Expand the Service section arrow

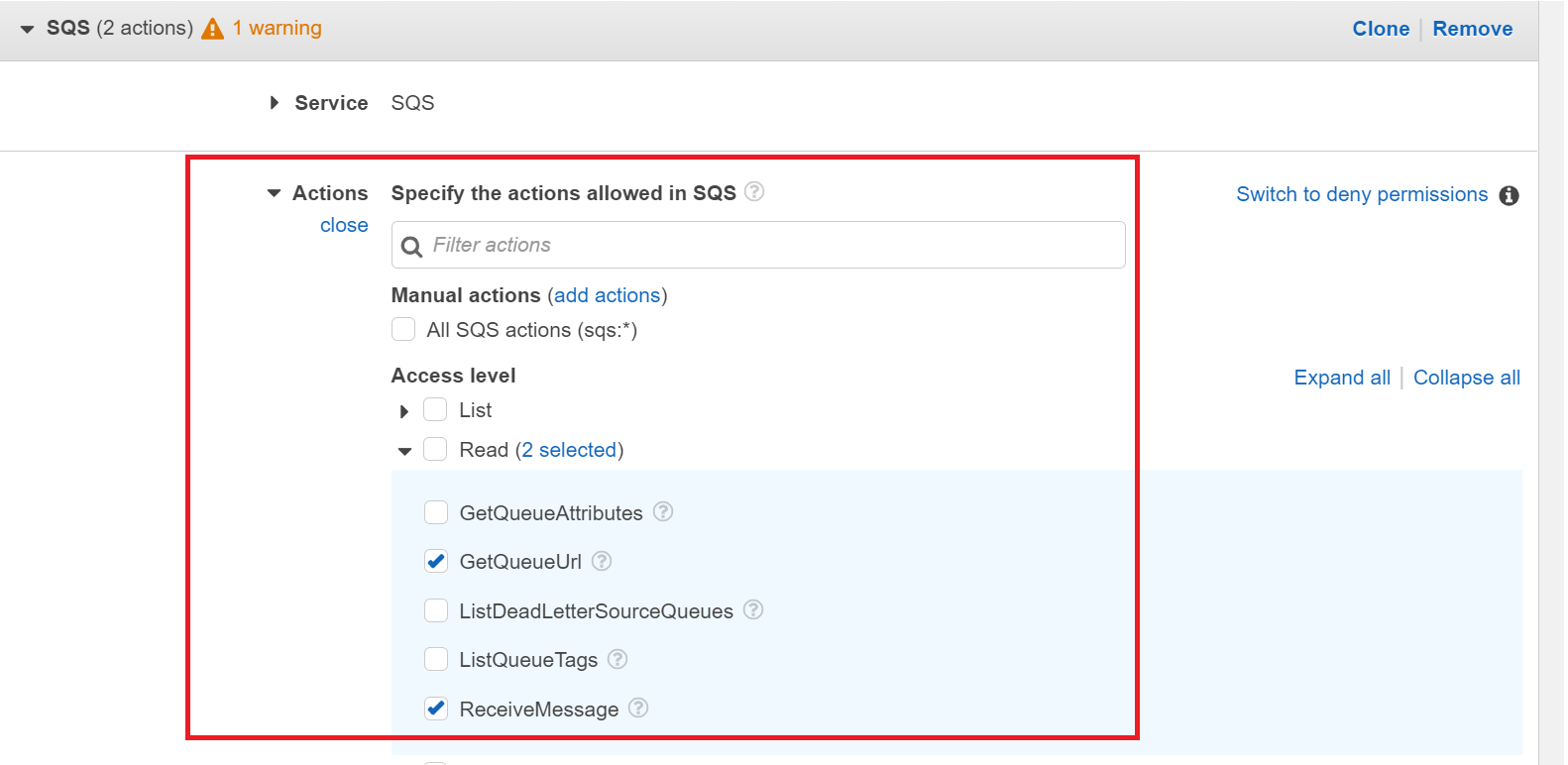(275, 103)
